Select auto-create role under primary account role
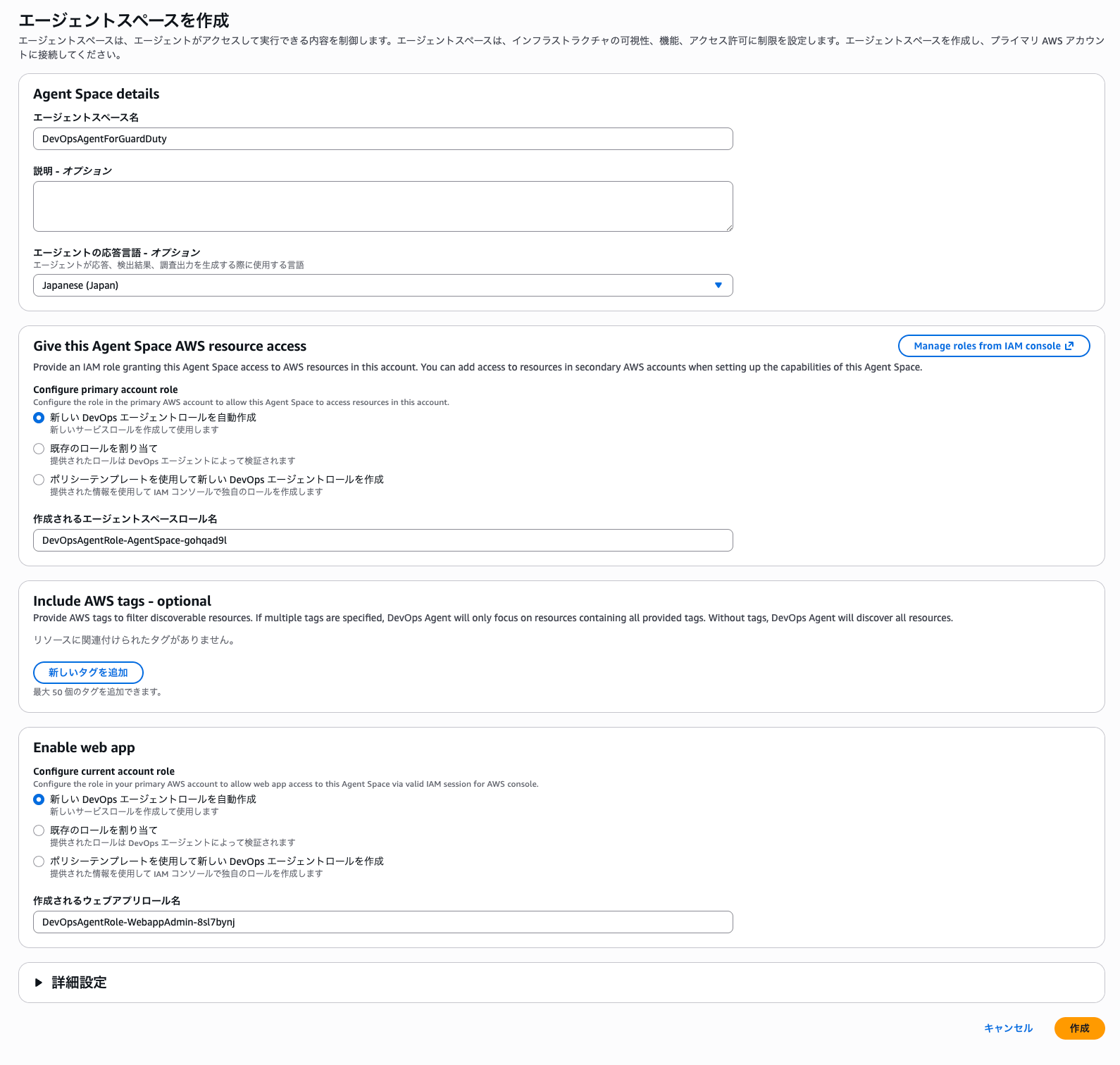1120x1065 pixels. [39, 418]
